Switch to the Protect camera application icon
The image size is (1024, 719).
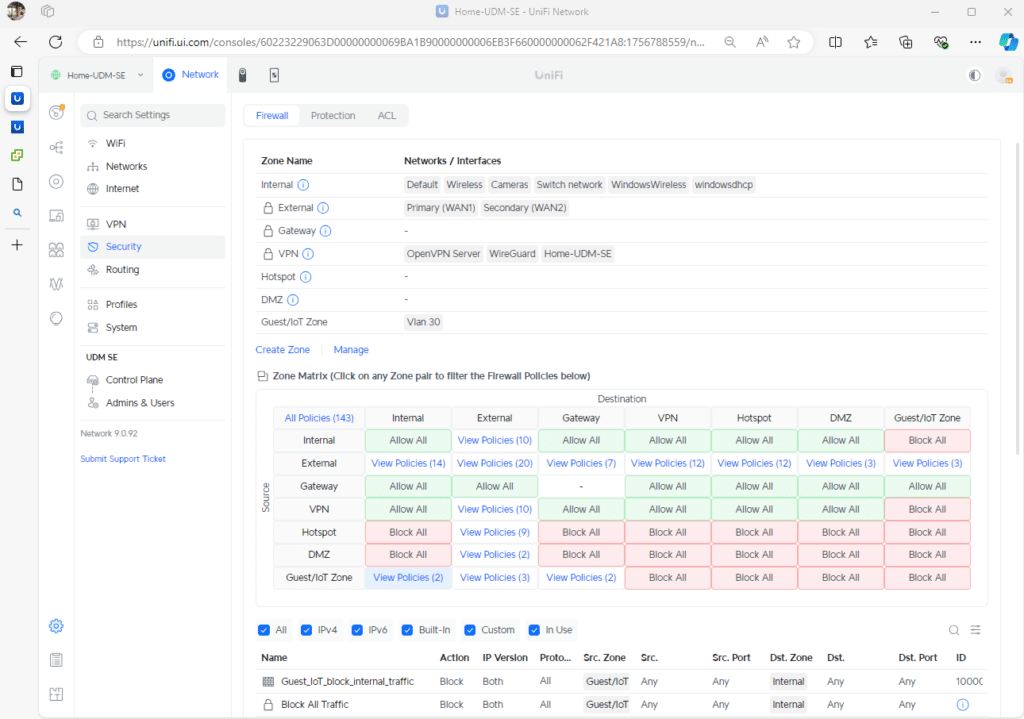[242, 75]
